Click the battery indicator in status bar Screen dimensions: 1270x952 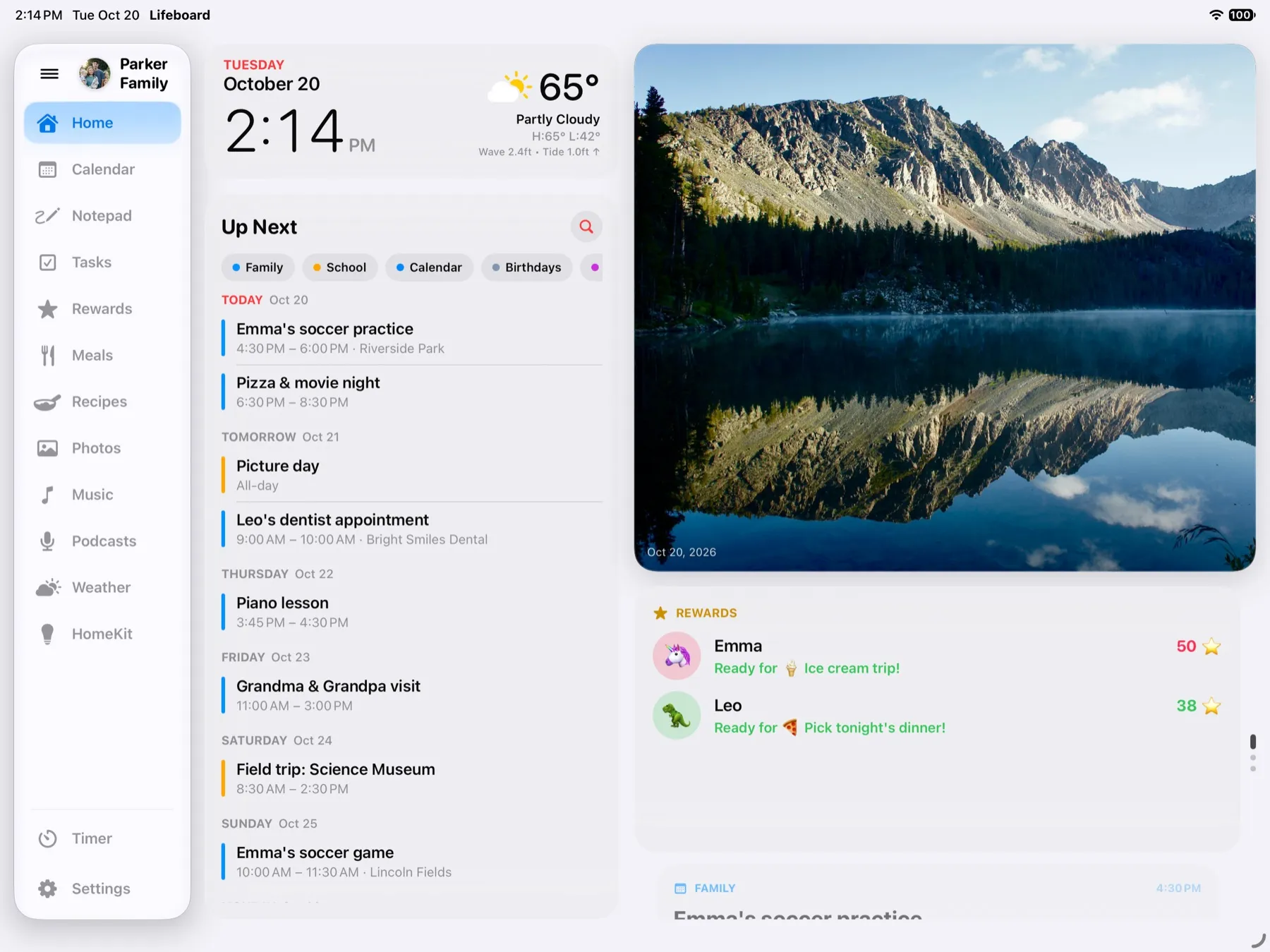click(1242, 15)
